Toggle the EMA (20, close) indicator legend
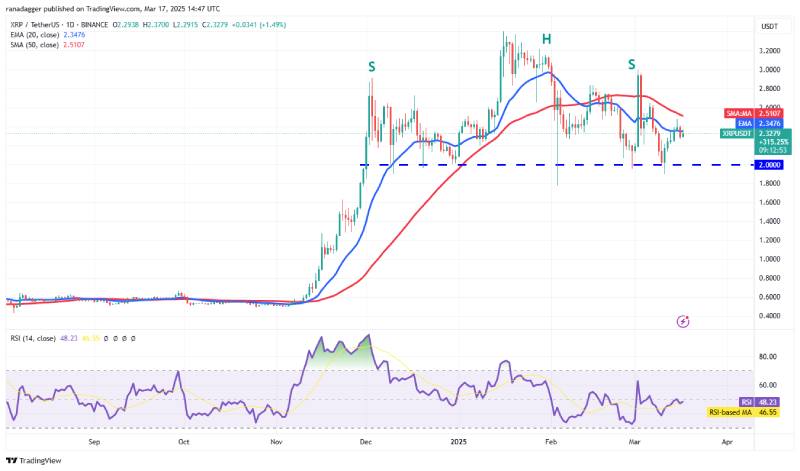 pos(47,35)
